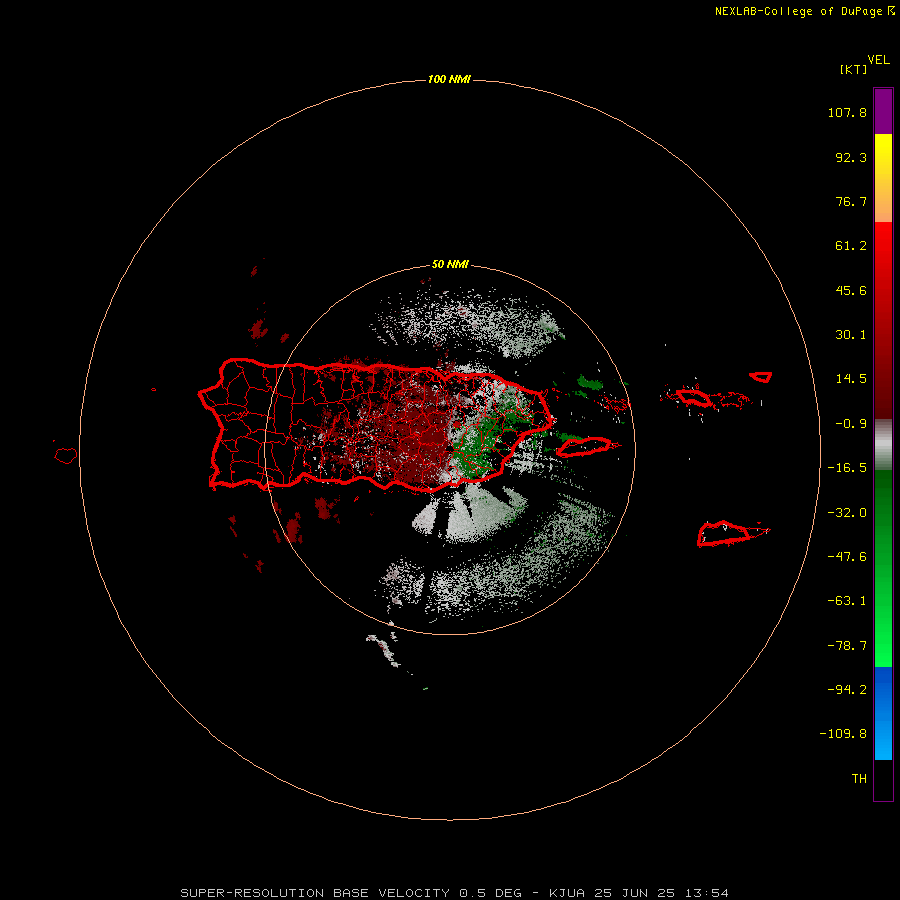Viewport: 900px width, 900px height.
Task: Click the -0.9 velocity scale value
Action: (851, 424)
